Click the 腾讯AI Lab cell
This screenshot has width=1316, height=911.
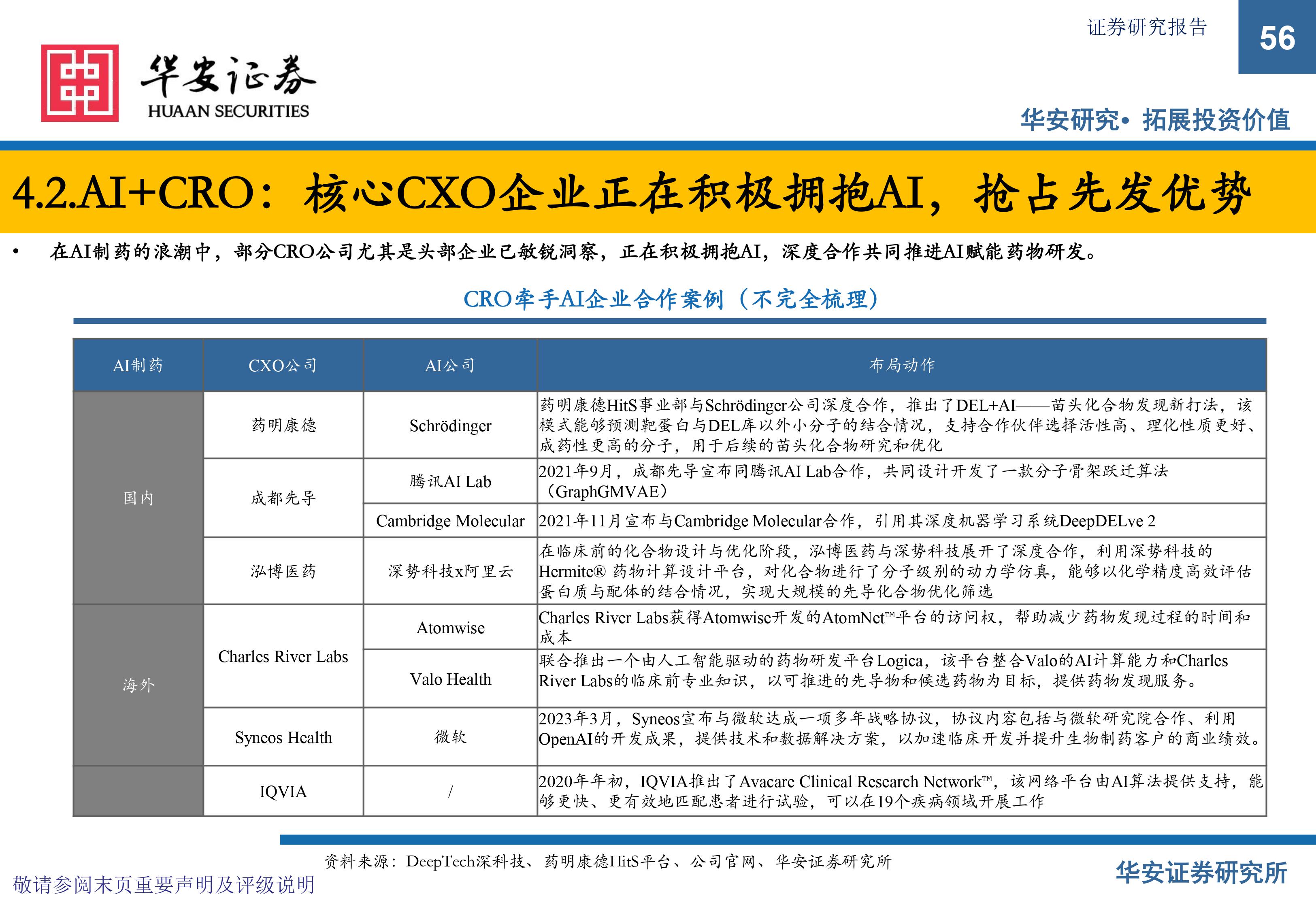pyautogui.click(x=450, y=481)
